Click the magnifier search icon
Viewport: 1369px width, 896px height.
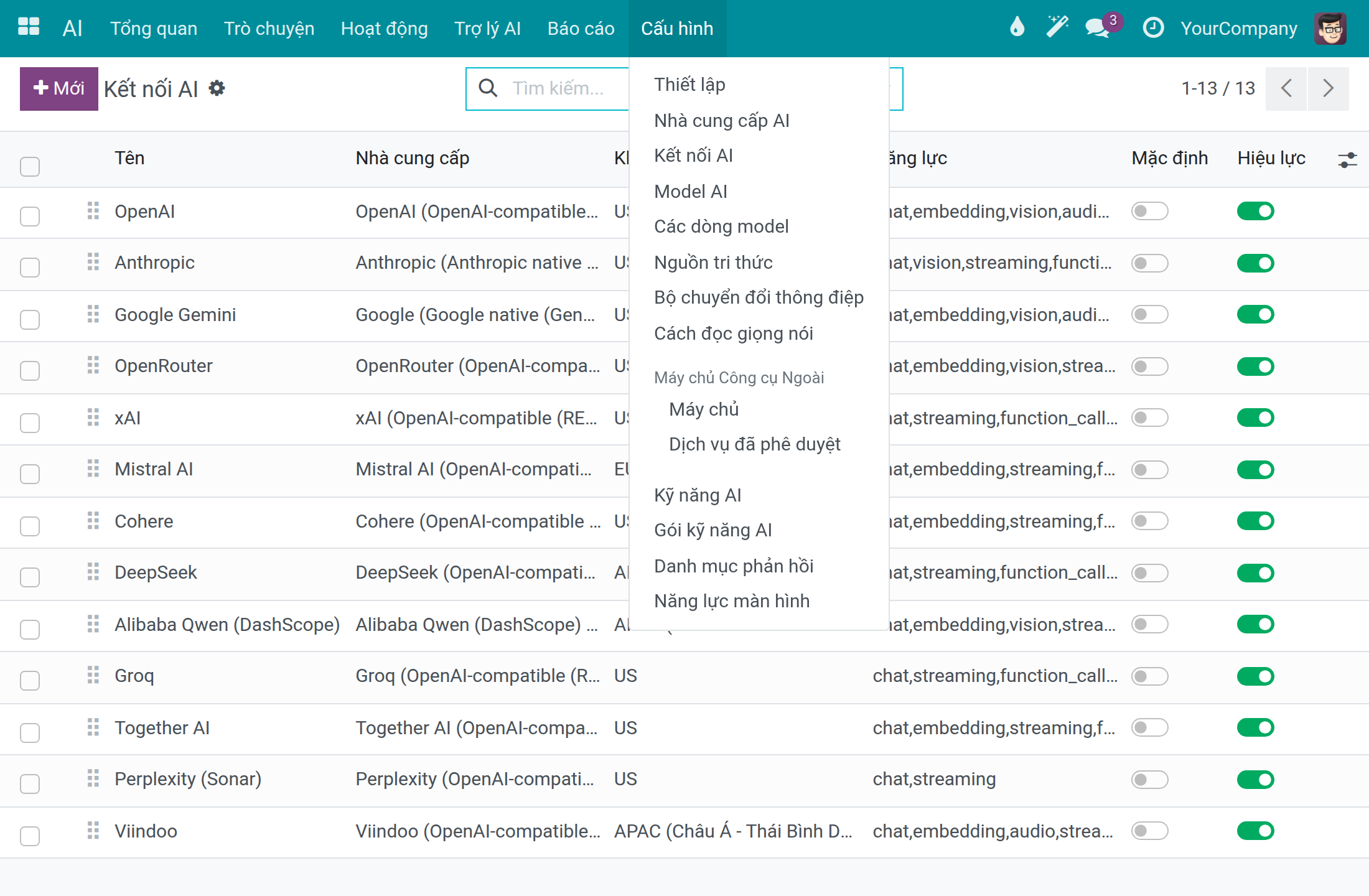tap(488, 88)
